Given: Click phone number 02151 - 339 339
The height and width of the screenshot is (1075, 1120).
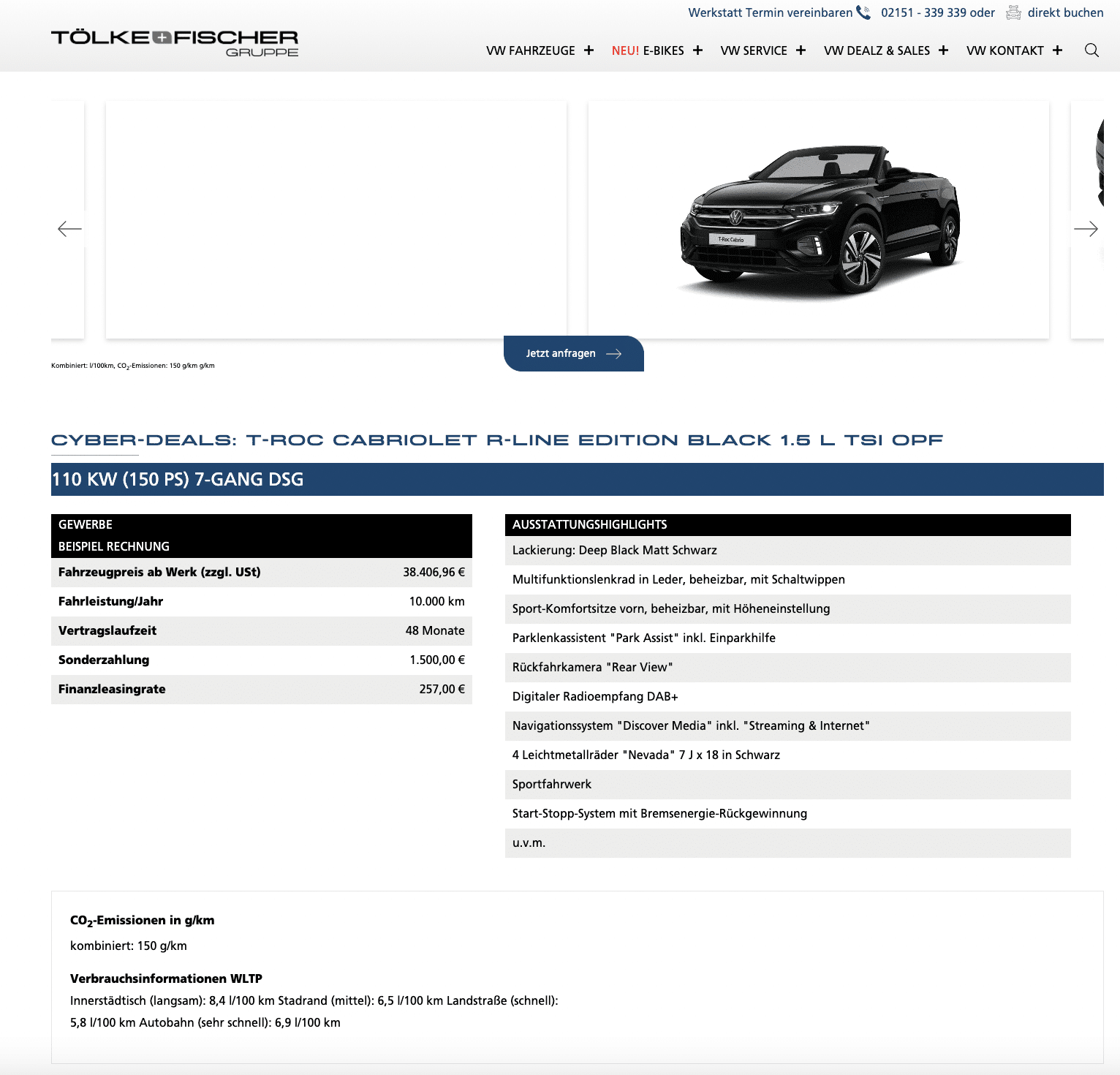Looking at the screenshot, I should tap(923, 12).
